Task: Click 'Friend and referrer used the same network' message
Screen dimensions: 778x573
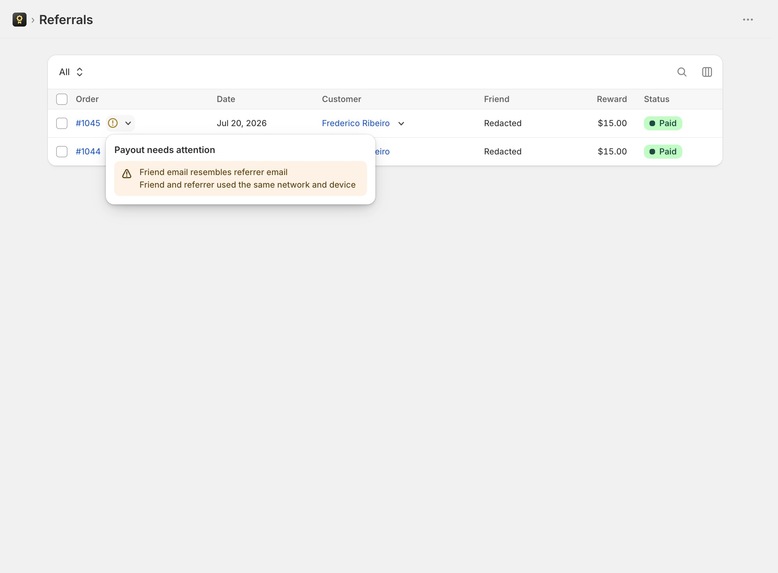Action: (248, 185)
